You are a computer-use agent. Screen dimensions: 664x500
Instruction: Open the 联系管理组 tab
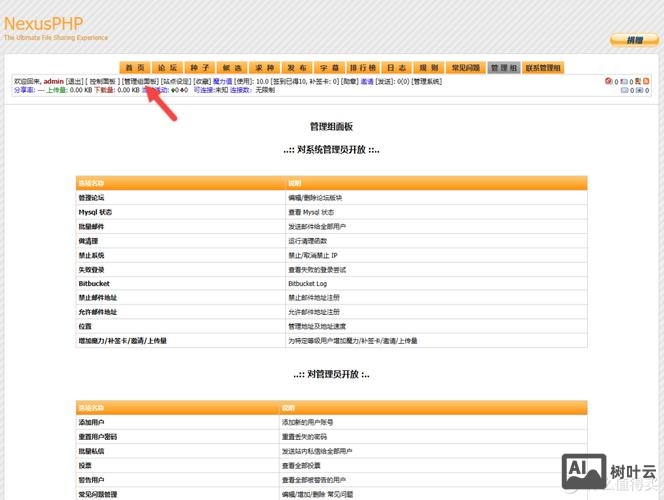pyautogui.click(x=543, y=68)
